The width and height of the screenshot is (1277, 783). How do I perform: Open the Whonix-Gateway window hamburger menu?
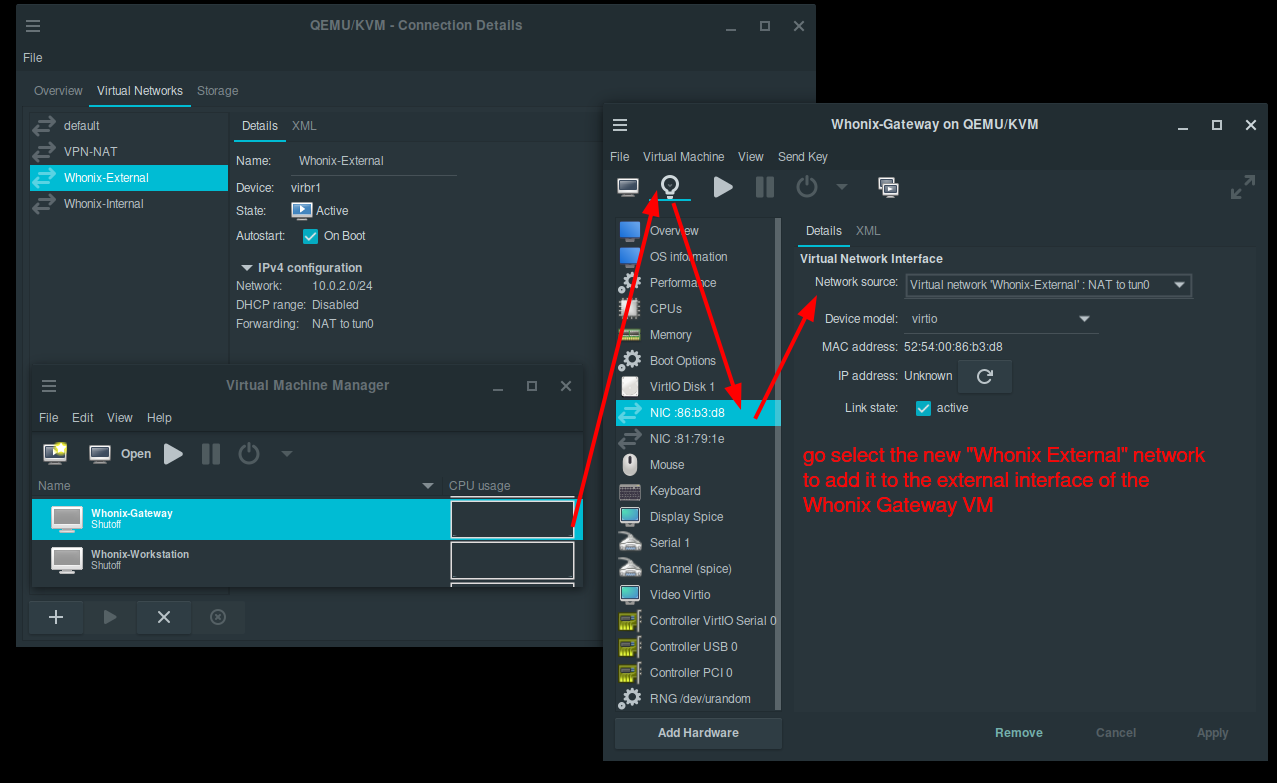tap(620, 125)
